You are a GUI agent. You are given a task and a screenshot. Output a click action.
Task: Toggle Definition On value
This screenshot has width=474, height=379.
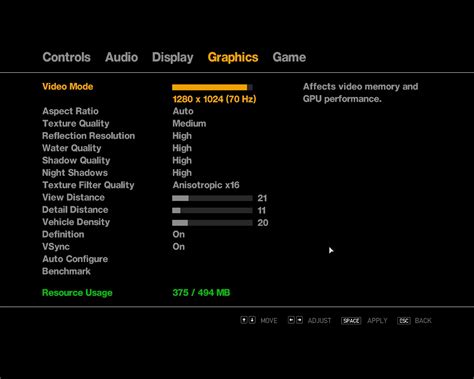179,235
